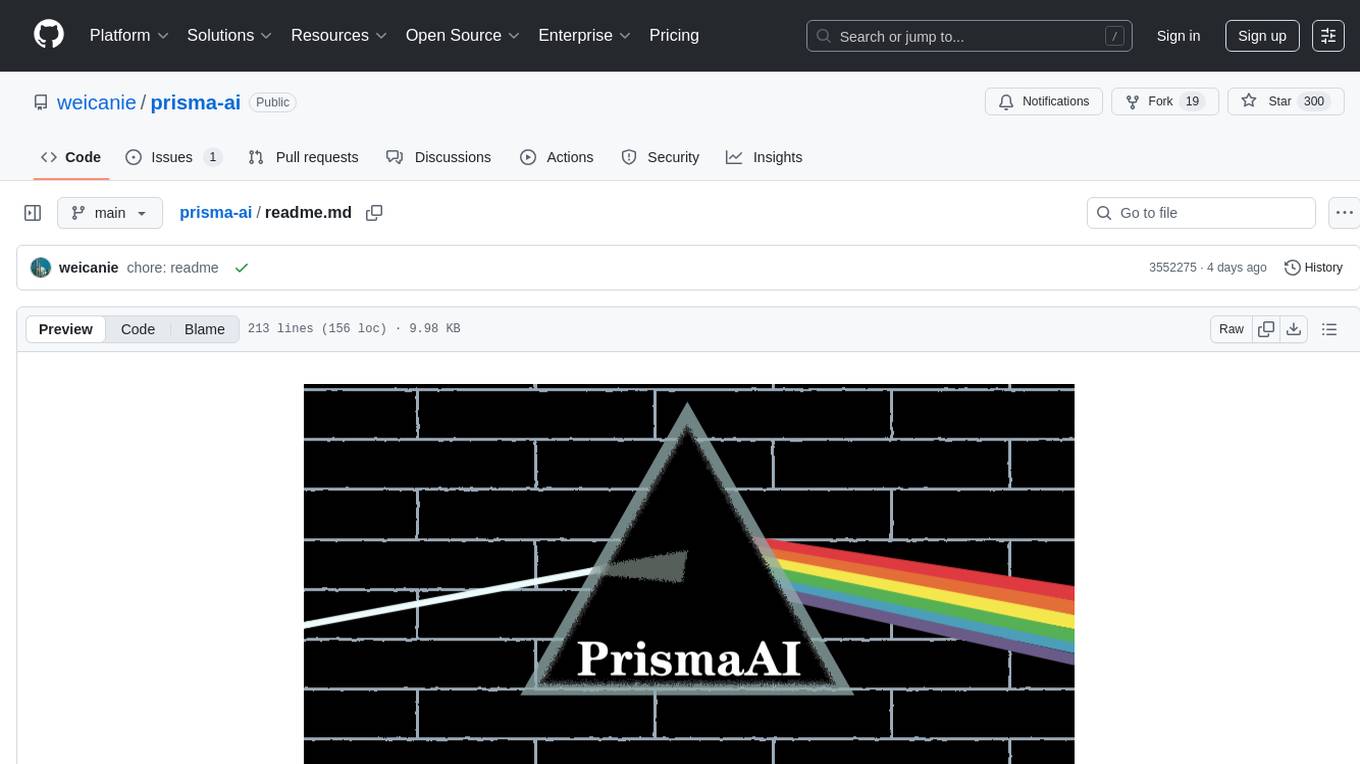Open the Issues tab
This screenshot has width=1360, height=764.
click(x=172, y=157)
